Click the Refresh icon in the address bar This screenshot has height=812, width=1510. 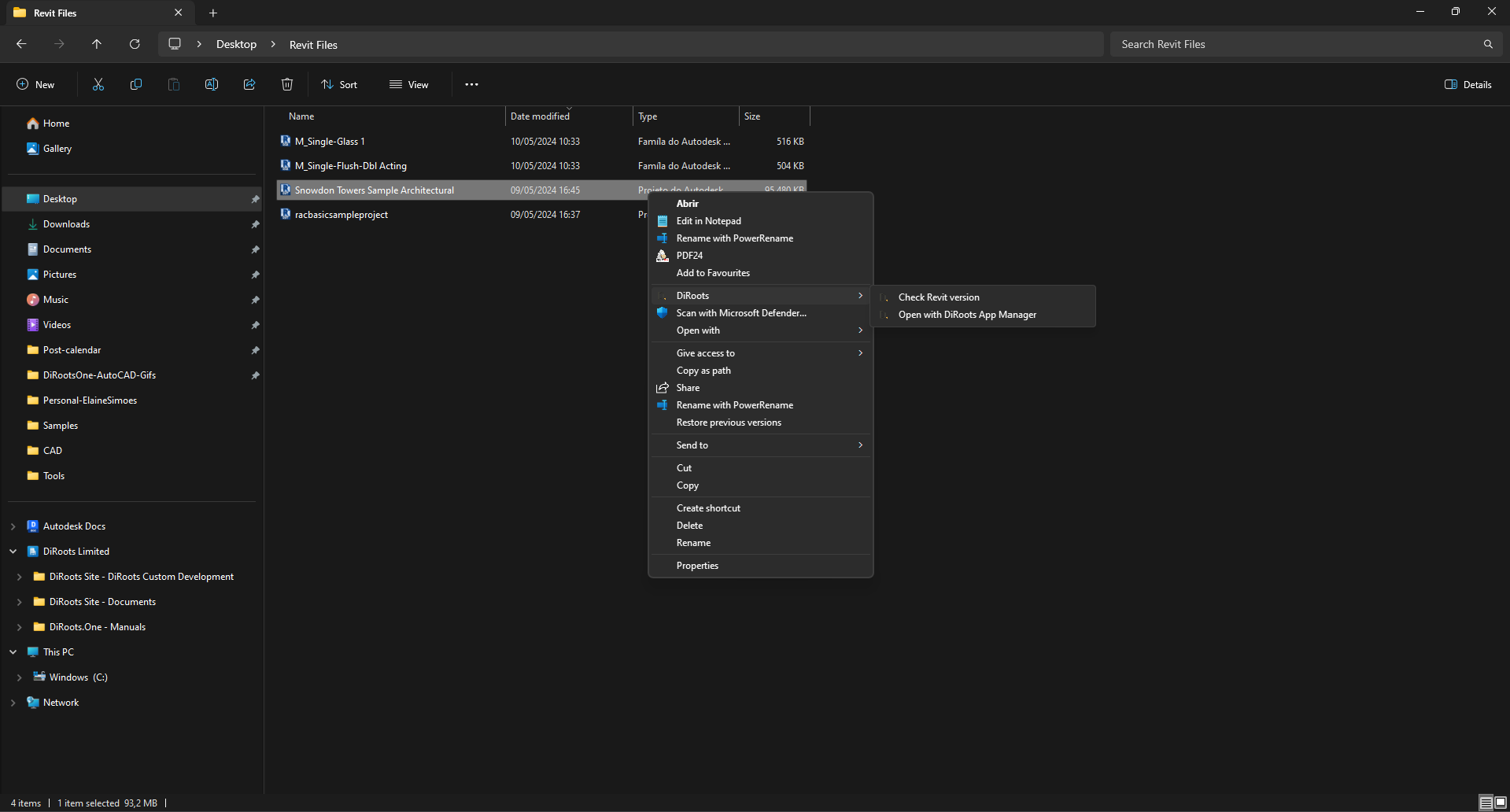[134, 44]
